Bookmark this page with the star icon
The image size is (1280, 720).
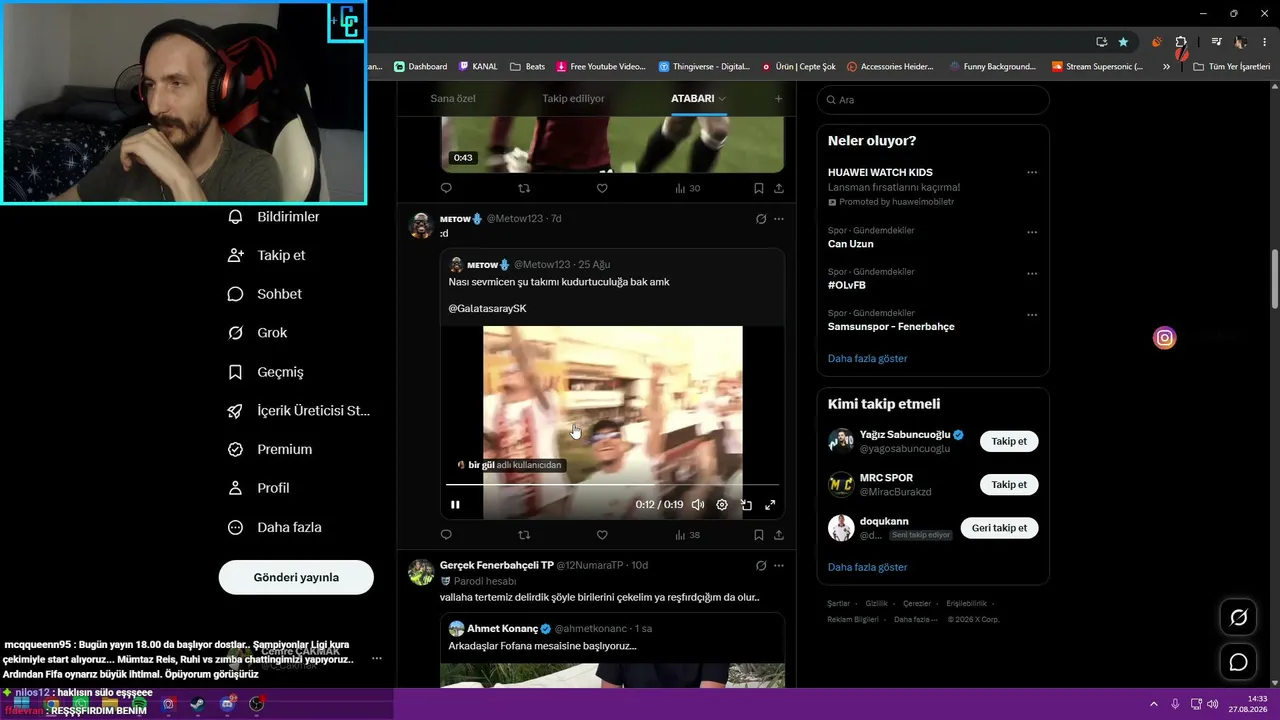pos(1123,42)
